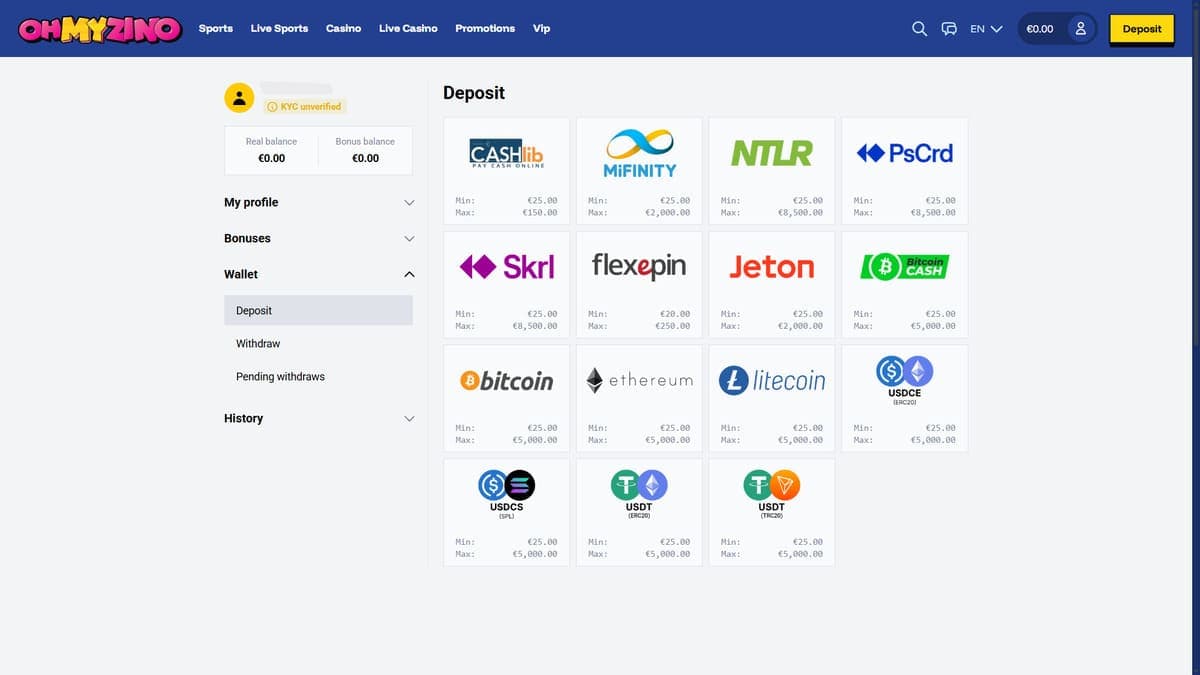Choose Jeton as deposit method
1200x675 pixels.
(x=772, y=284)
